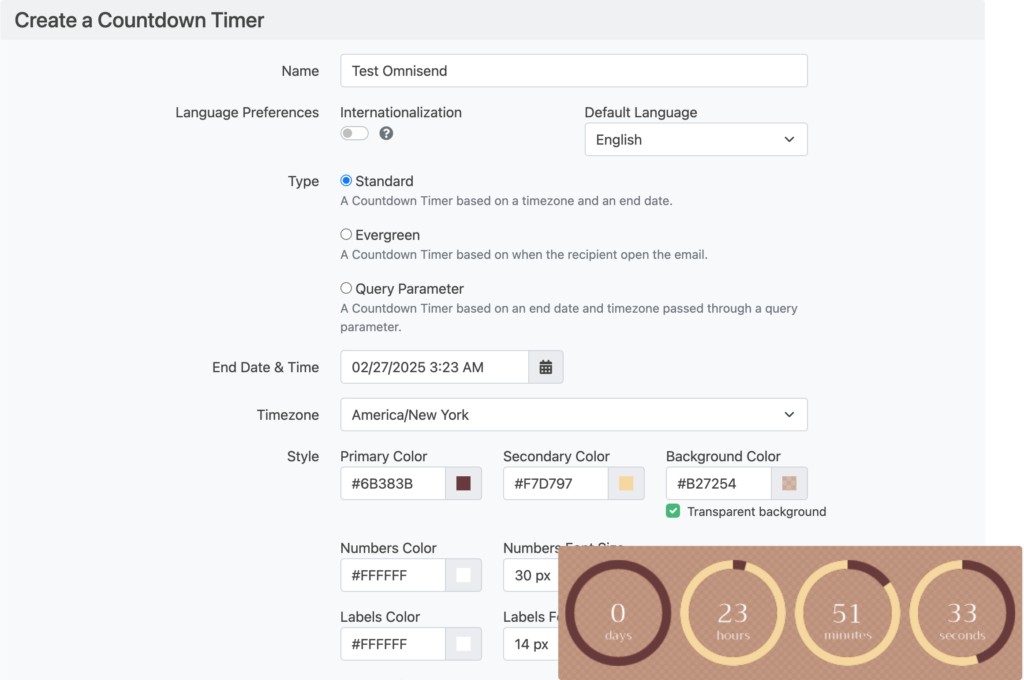Open the Numbers Color swatch picker

pos(463,575)
